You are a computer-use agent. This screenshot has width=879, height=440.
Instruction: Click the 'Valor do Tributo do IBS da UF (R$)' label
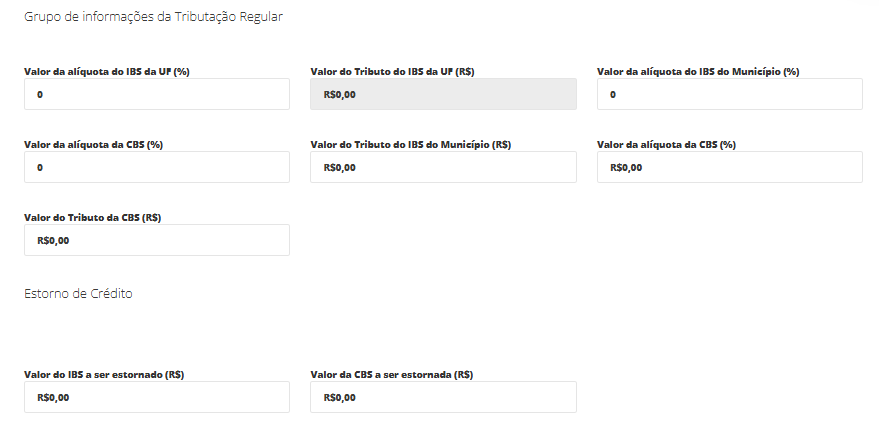[x=392, y=72]
